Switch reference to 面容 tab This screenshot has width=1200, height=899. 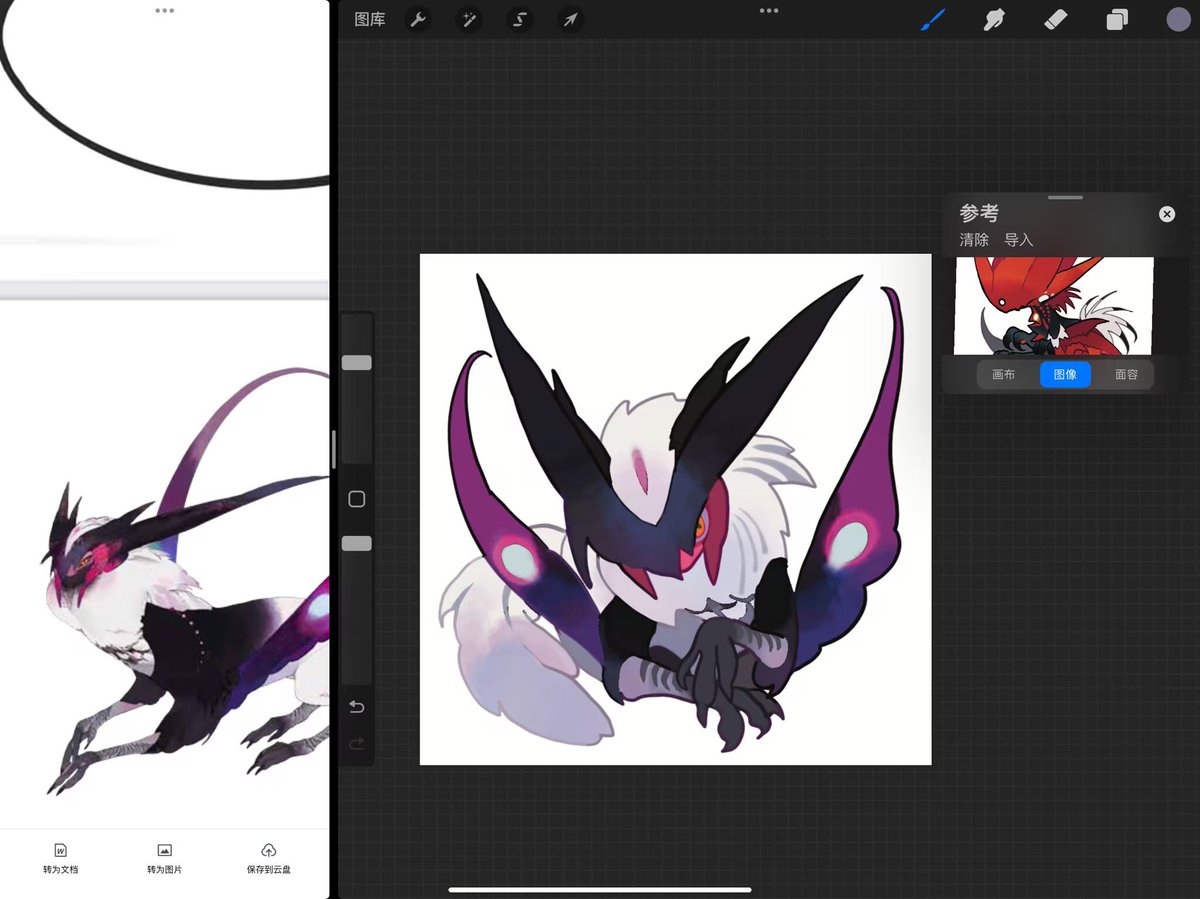pos(1126,374)
